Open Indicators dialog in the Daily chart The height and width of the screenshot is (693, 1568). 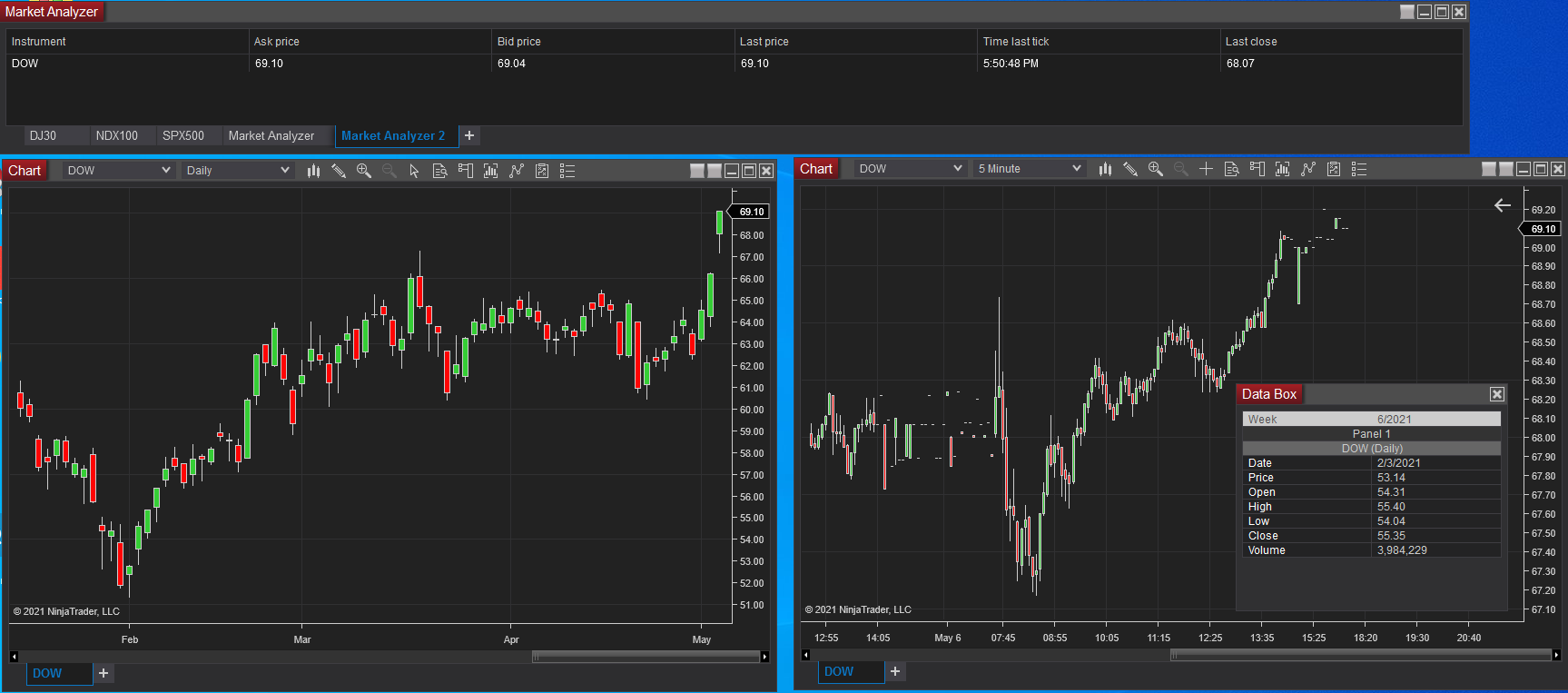pos(517,171)
